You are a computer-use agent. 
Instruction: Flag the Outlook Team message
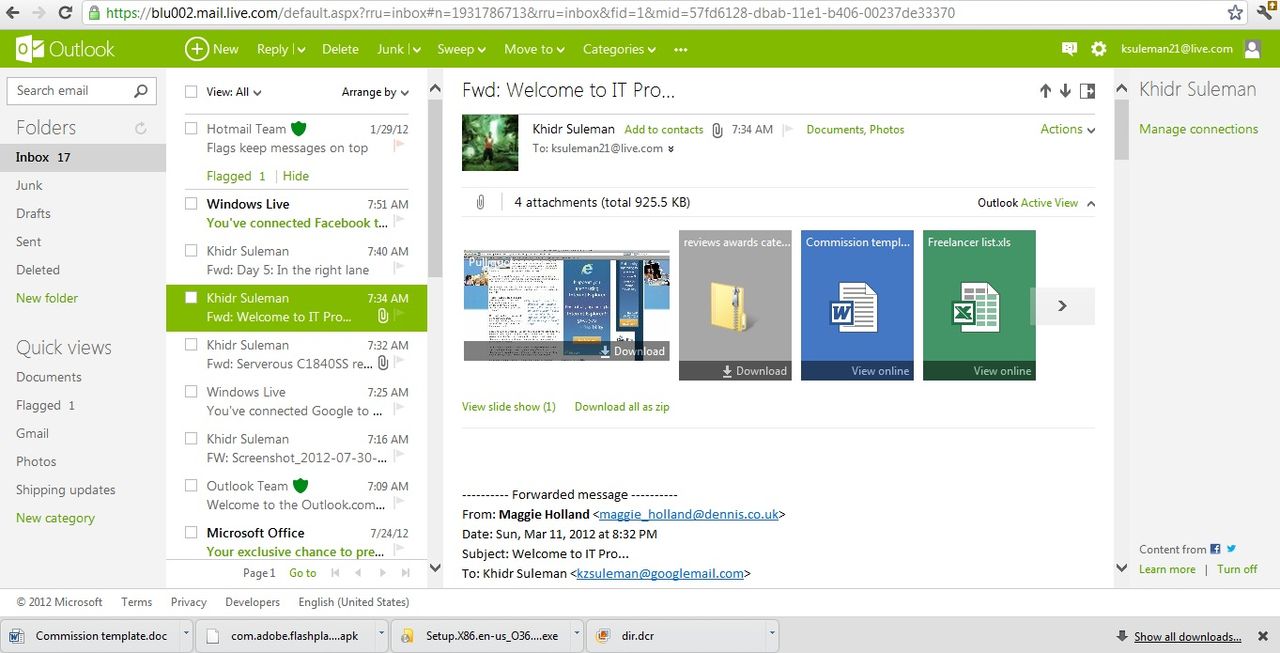click(399, 504)
